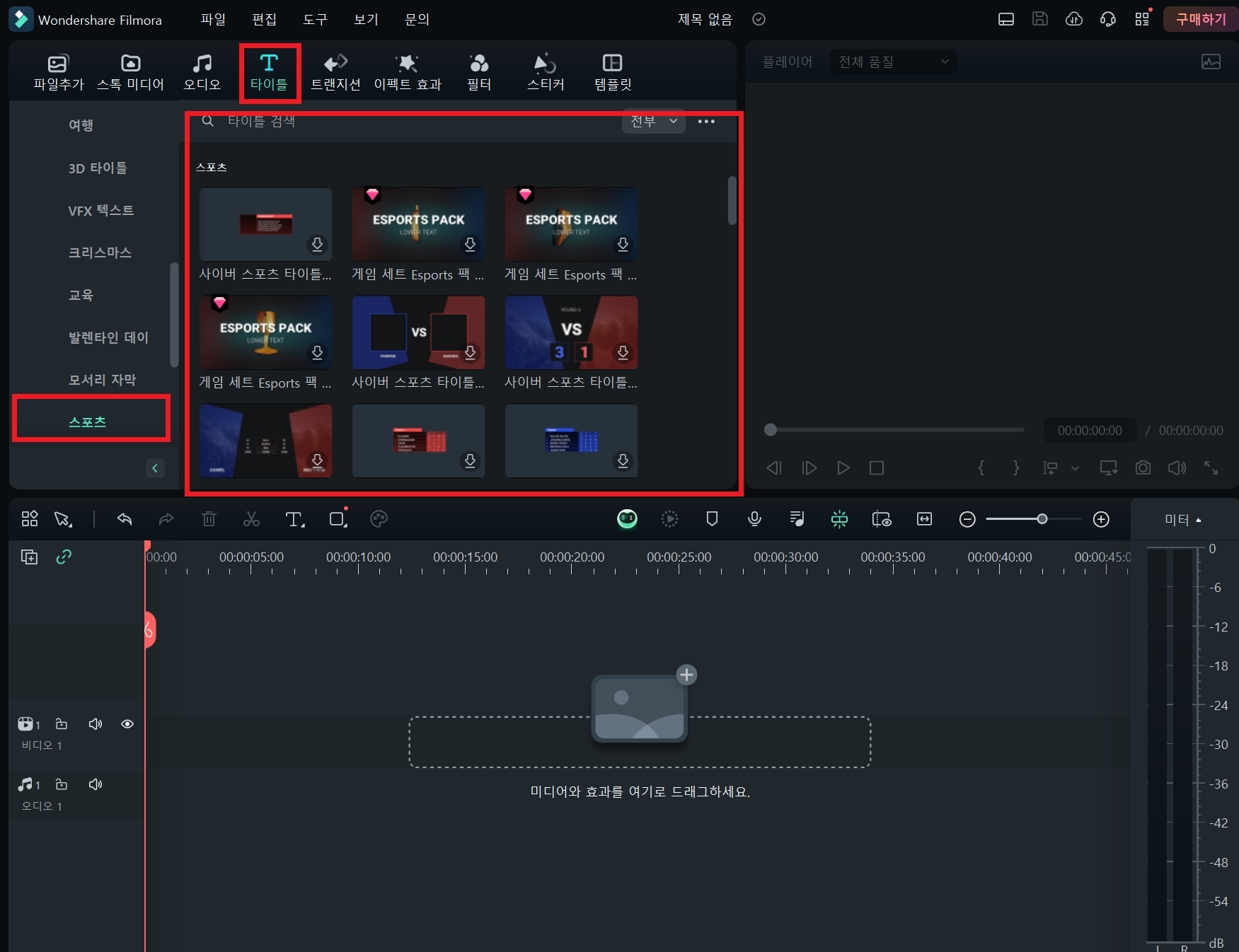The height and width of the screenshot is (952, 1239).
Task: Click the layout mode icon in title bar
Action: [x=1005, y=19]
